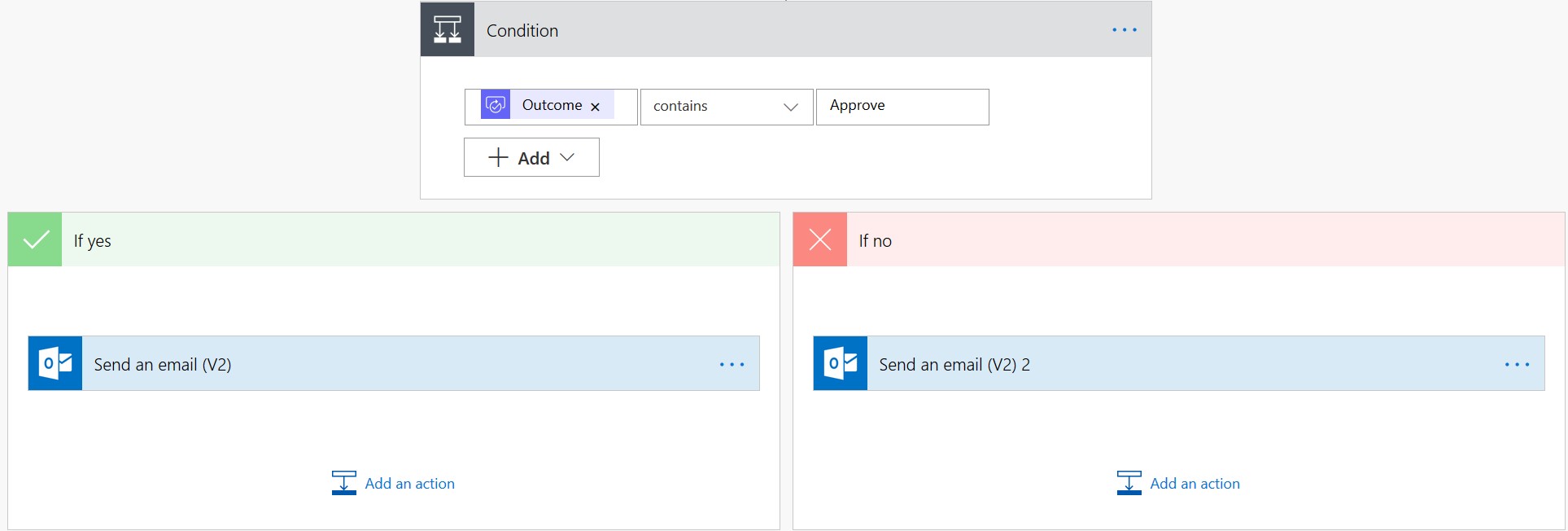Click the Approve value input field
The width and height of the screenshot is (1568, 531).
click(x=902, y=107)
